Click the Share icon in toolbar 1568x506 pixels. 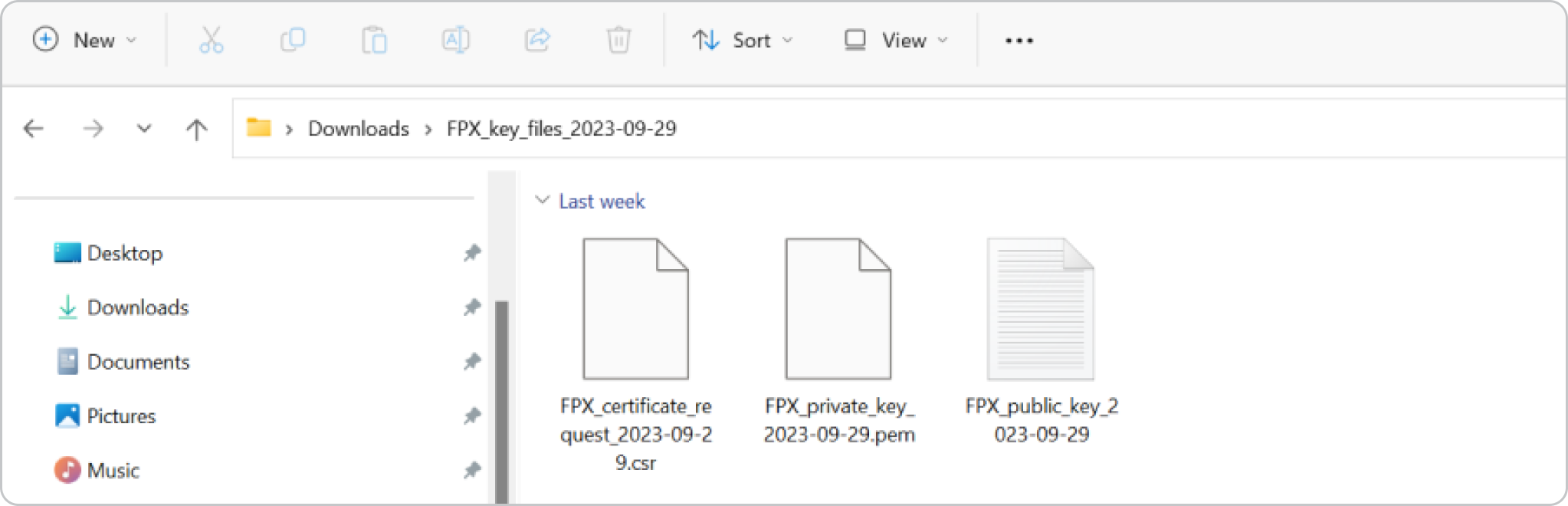[x=537, y=40]
